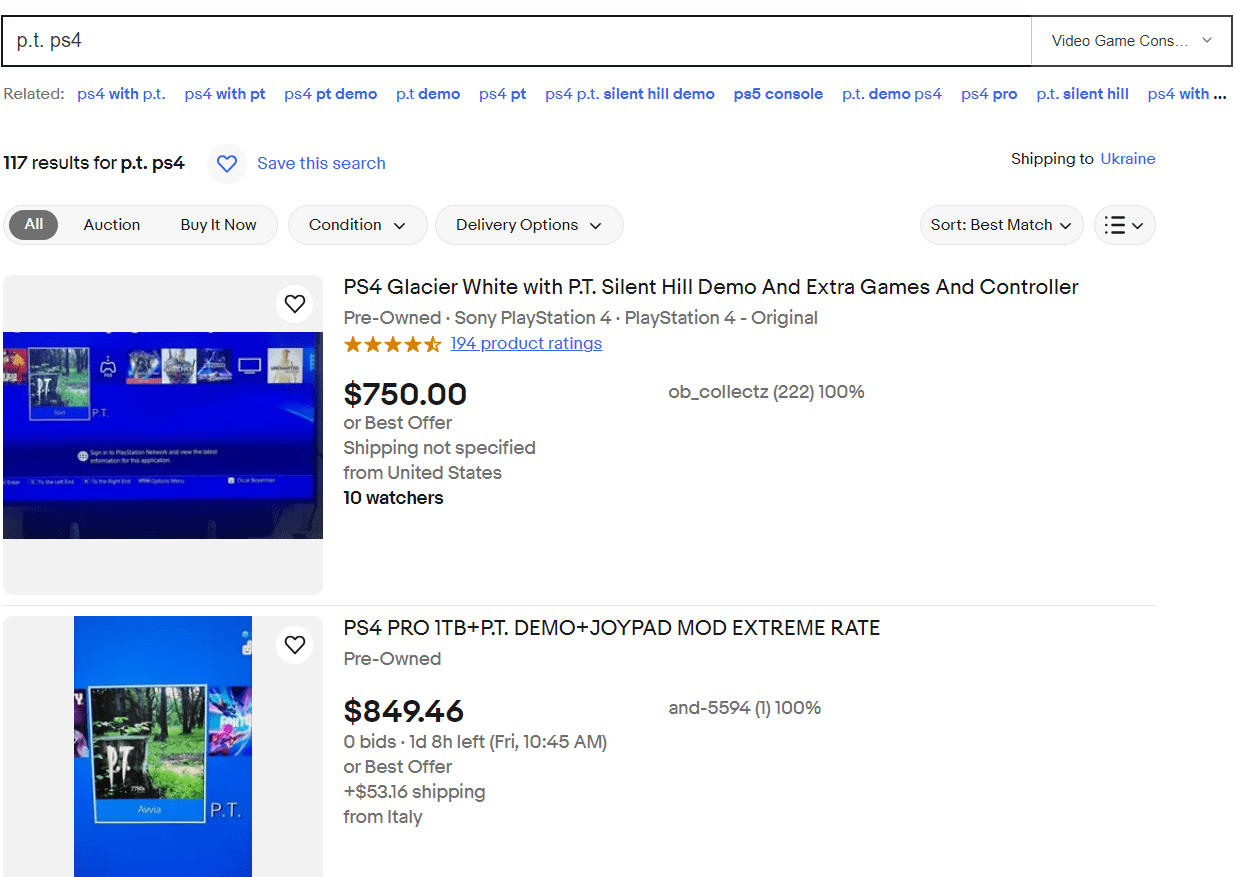Open PS4 Glacier White listing thumbnail
Screen dimensions: 1235x877
163,435
